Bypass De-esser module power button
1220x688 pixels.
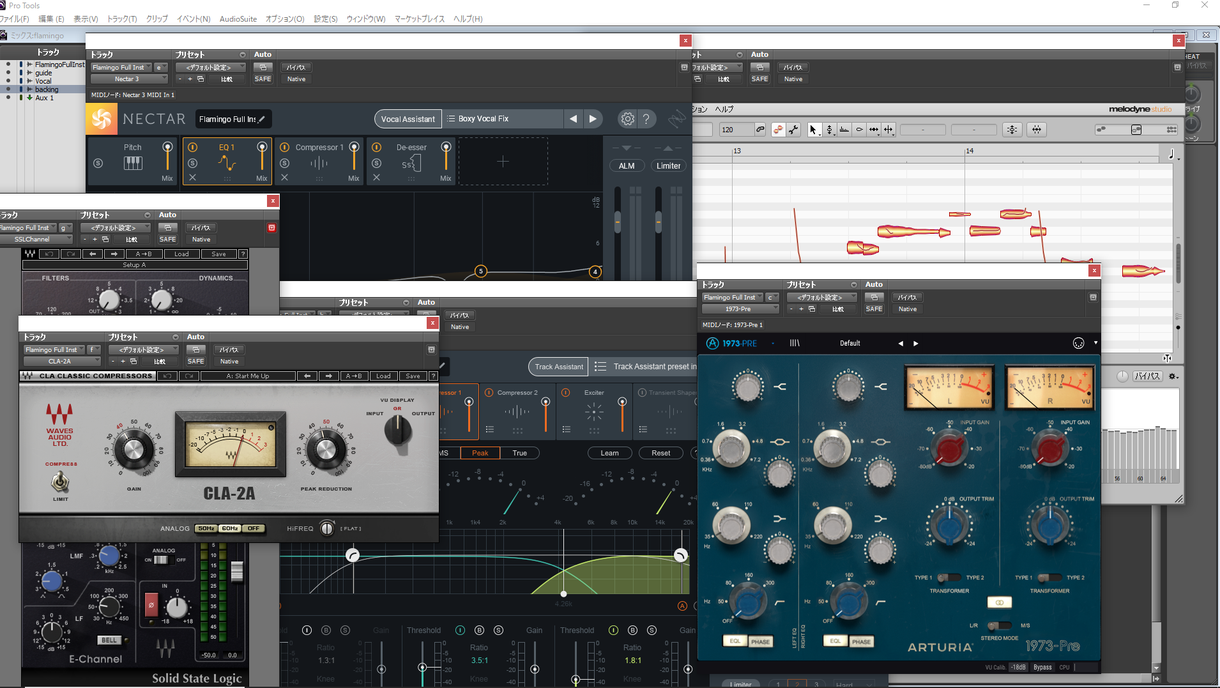coord(377,147)
